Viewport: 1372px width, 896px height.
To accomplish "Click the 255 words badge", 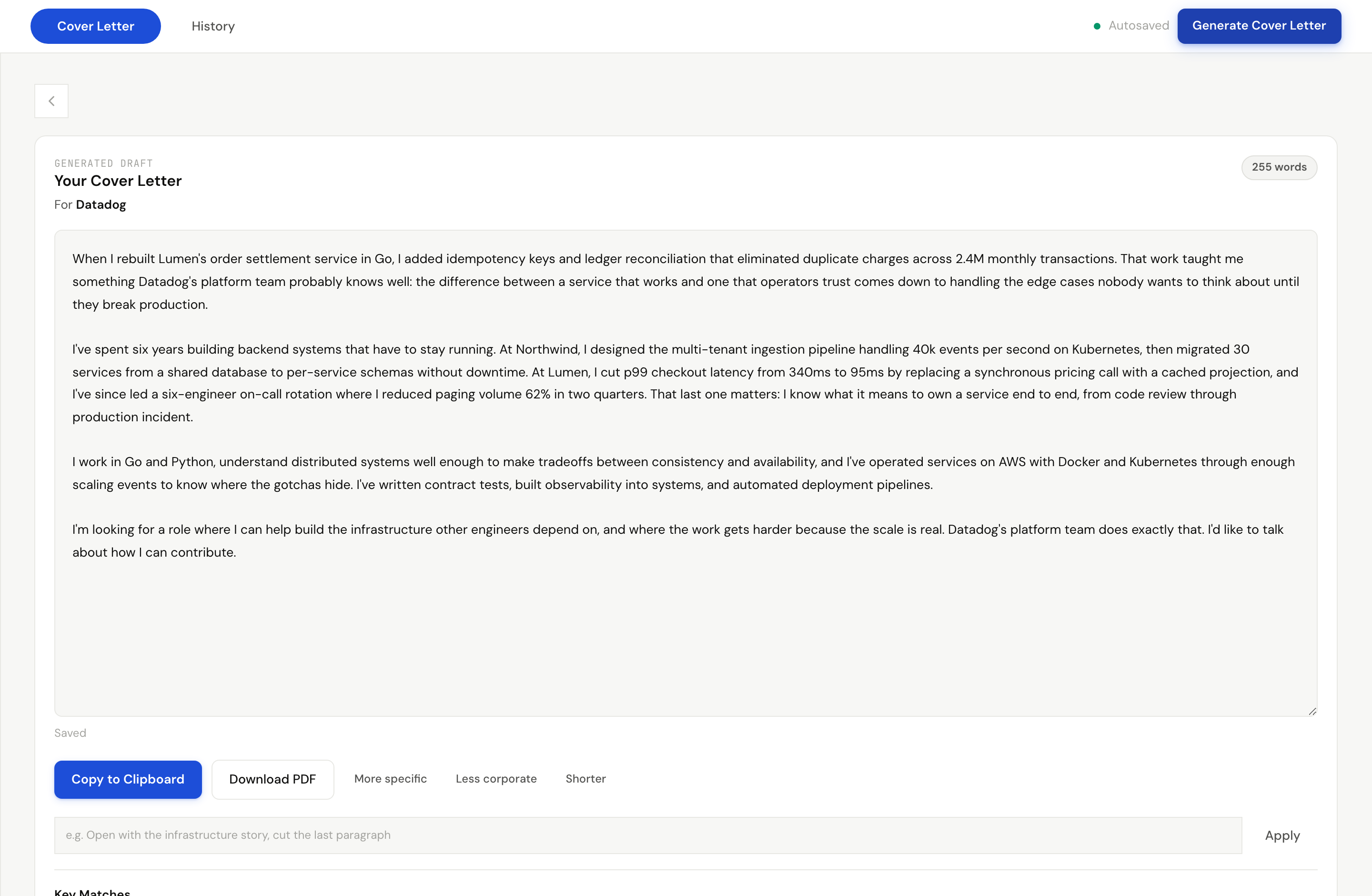I will (x=1279, y=167).
